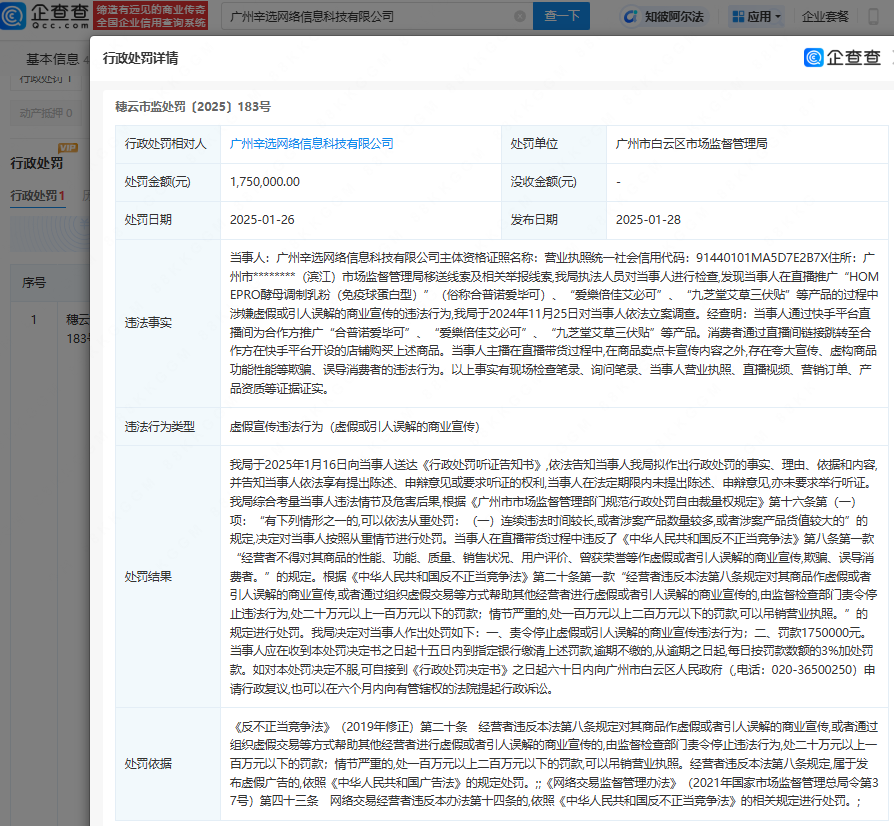Click the 行政处罚详情 dialog title
894x826 pixels.
140,58
